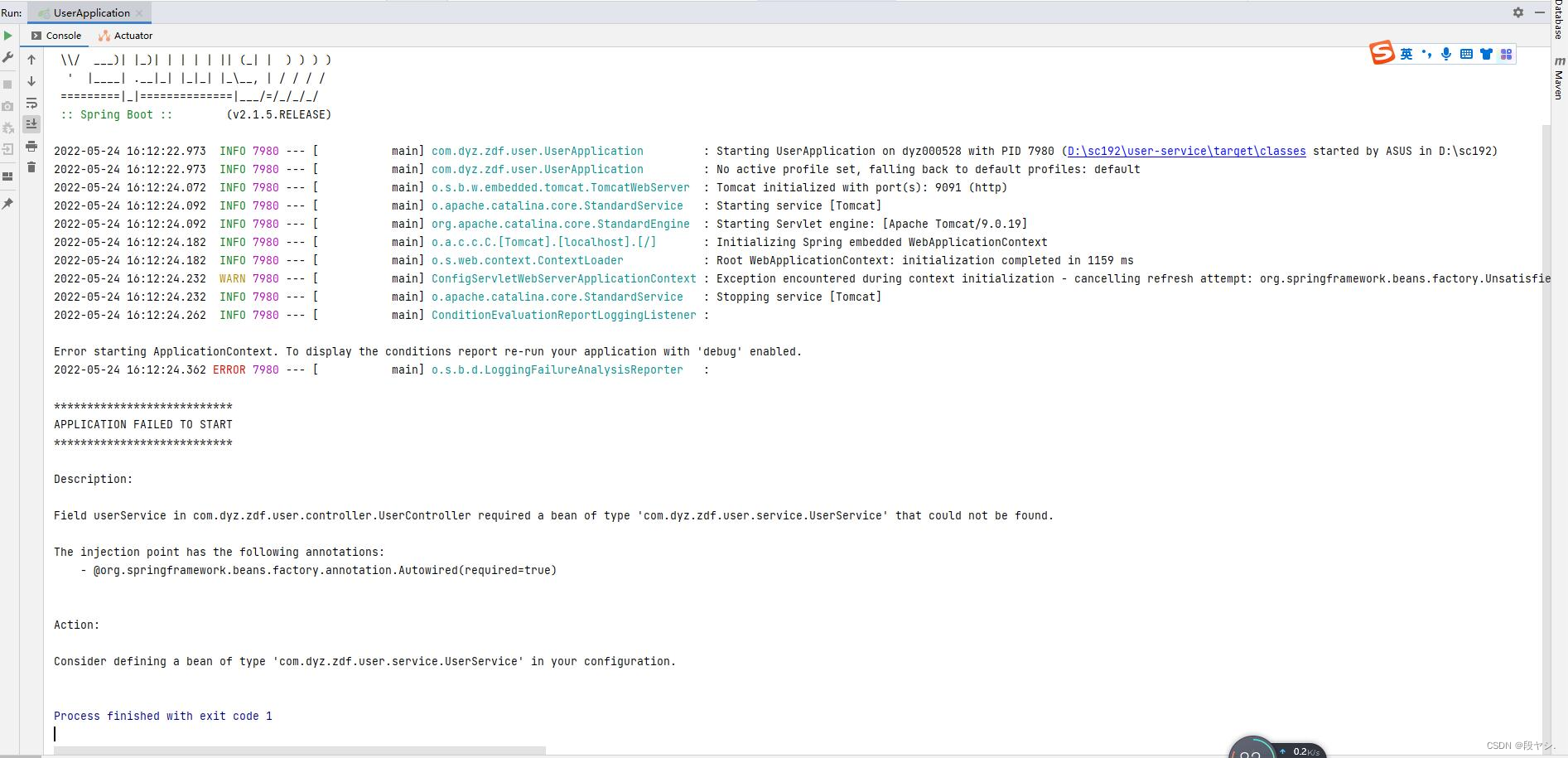The width and height of the screenshot is (1568, 758).
Task: Open run configuration settings with wrench icon
Action: (x=8, y=57)
